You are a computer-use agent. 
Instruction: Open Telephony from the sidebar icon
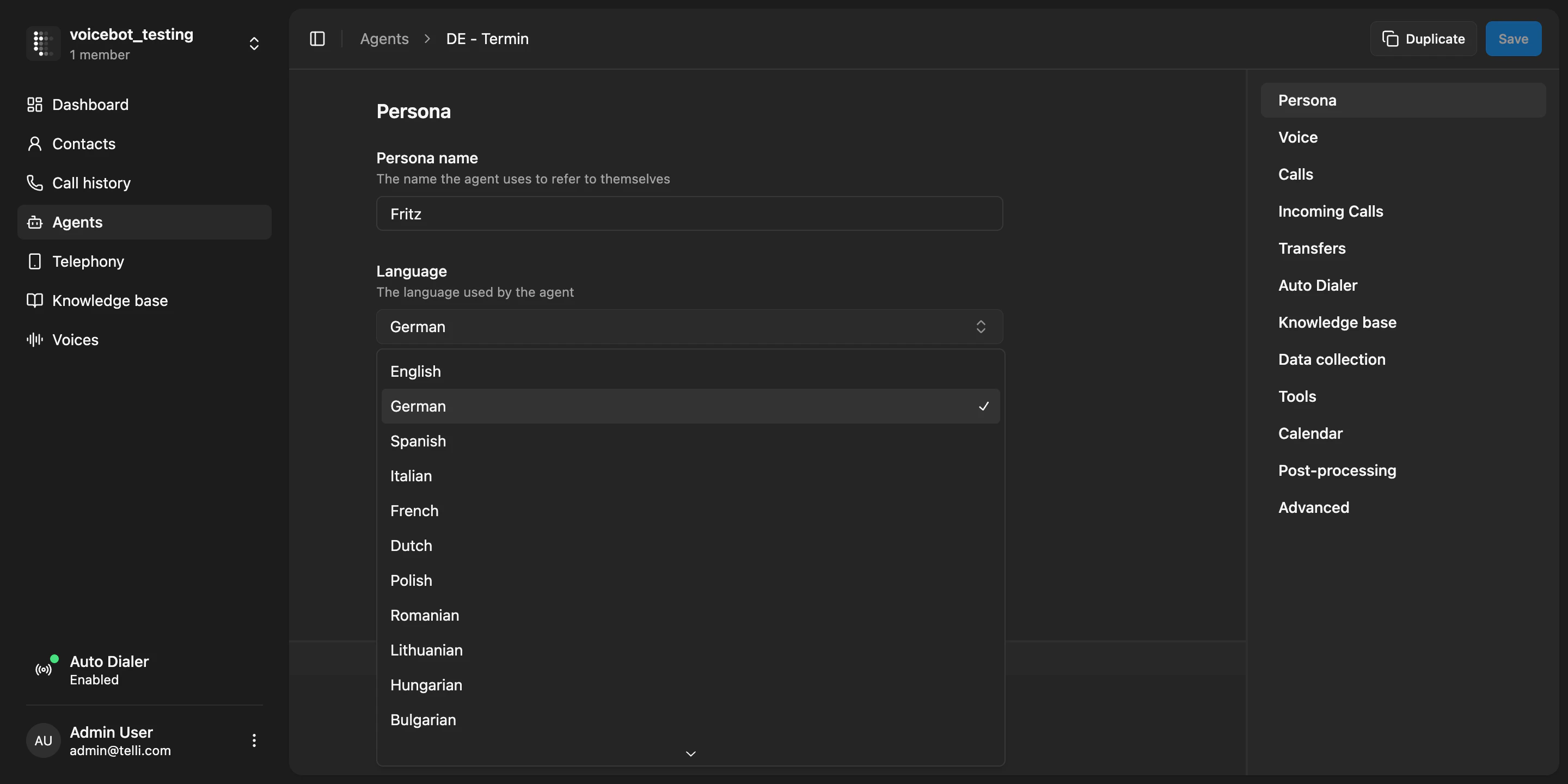pos(35,261)
